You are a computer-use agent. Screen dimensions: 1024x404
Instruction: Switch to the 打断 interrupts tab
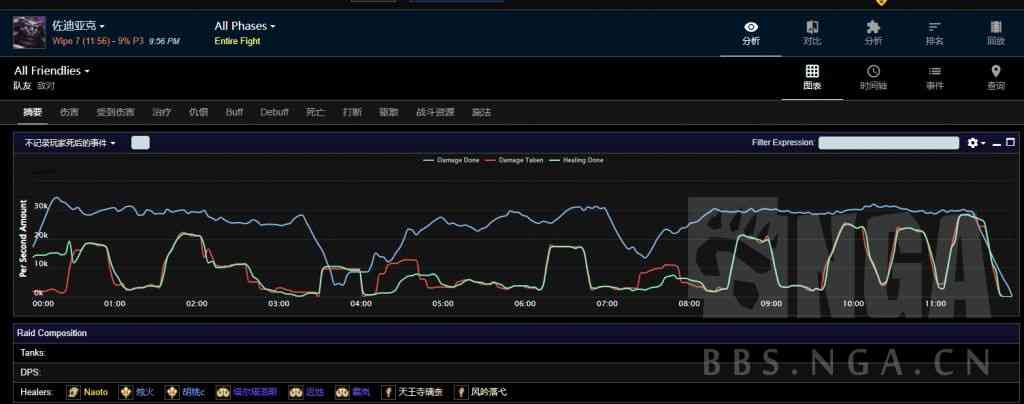[352, 112]
